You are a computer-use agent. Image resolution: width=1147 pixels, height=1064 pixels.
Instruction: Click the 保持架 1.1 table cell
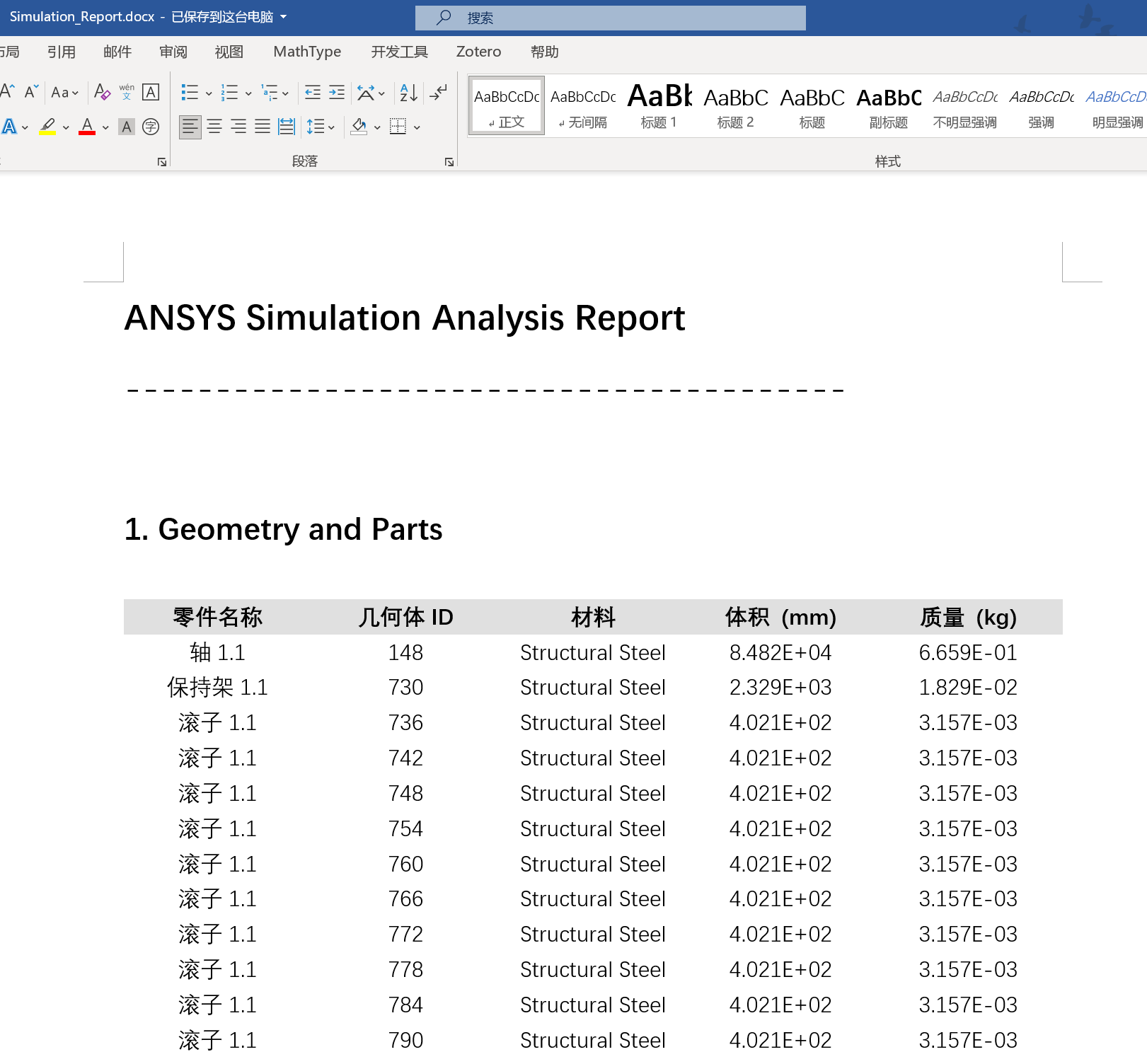coord(218,687)
